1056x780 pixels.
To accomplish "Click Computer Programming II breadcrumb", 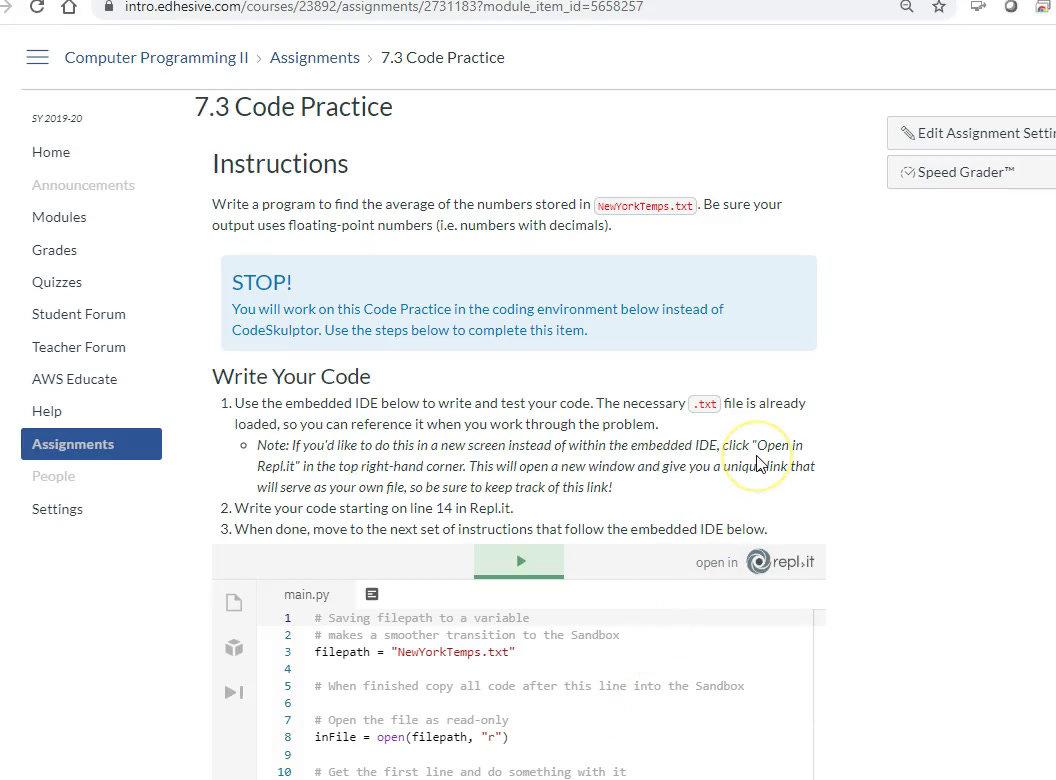I will click(156, 57).
